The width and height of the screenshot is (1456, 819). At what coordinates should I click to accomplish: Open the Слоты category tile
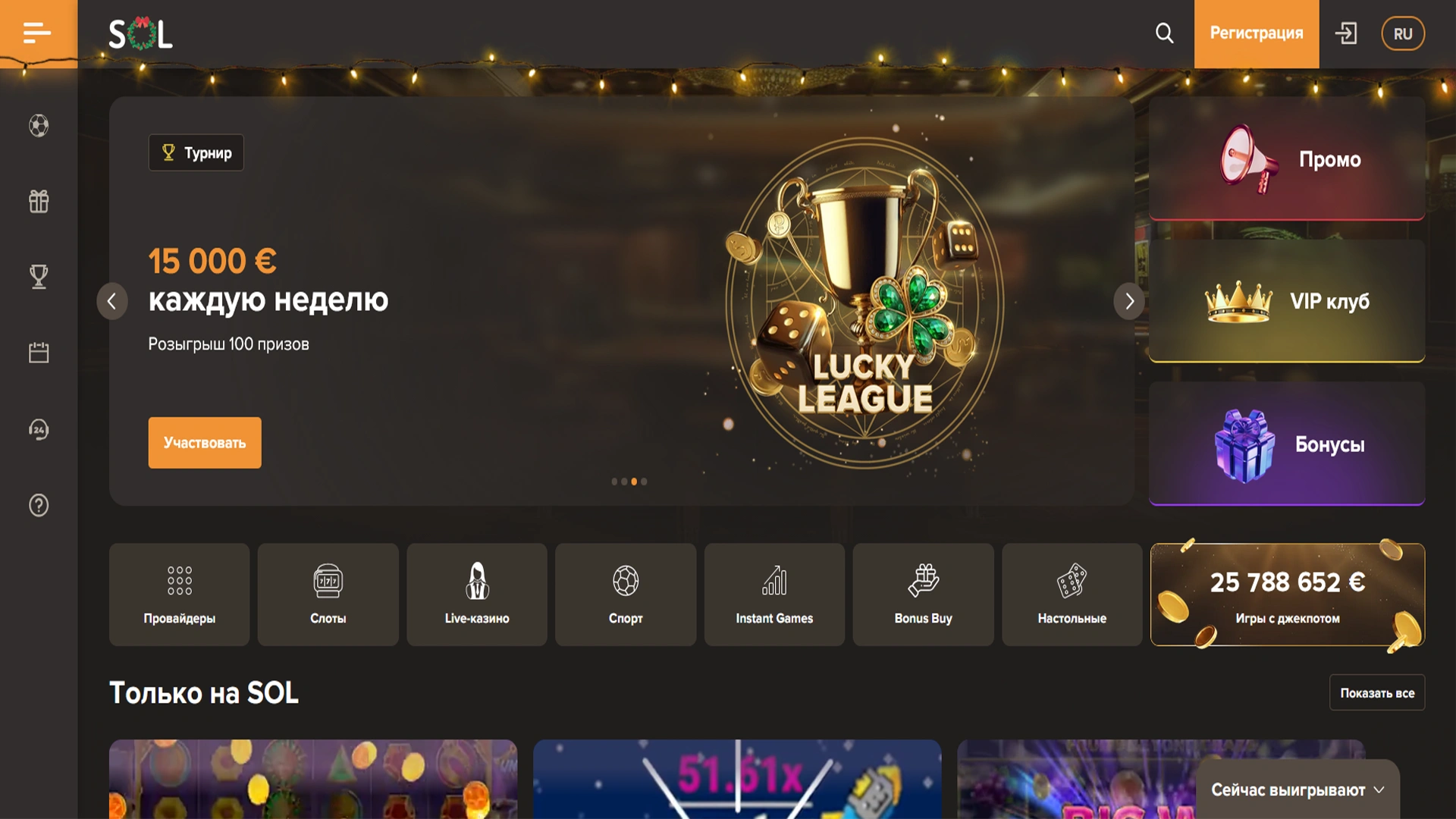tap(328, 595)
